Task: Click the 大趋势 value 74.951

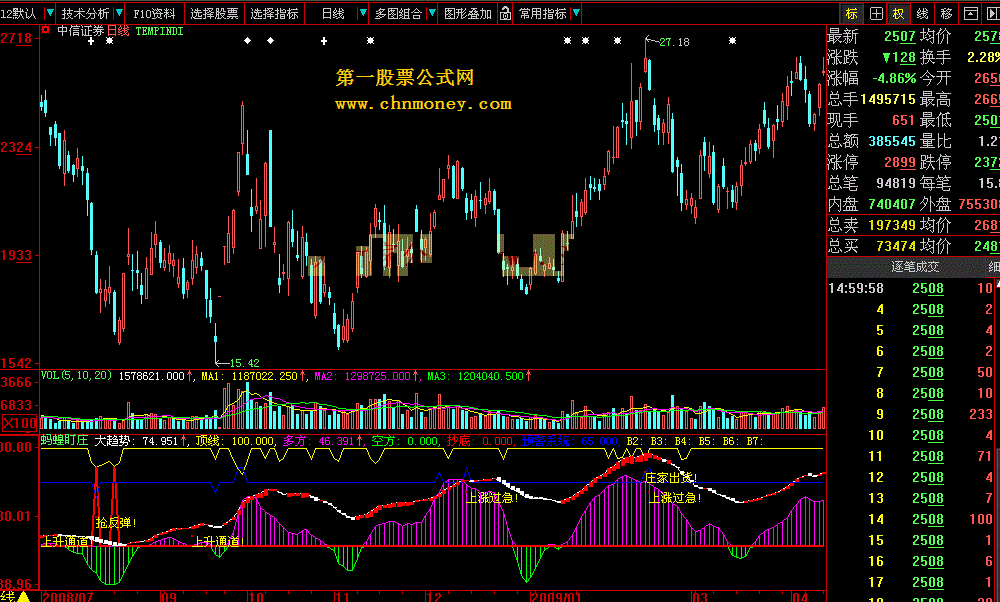Action: click(x=160, y=441)
